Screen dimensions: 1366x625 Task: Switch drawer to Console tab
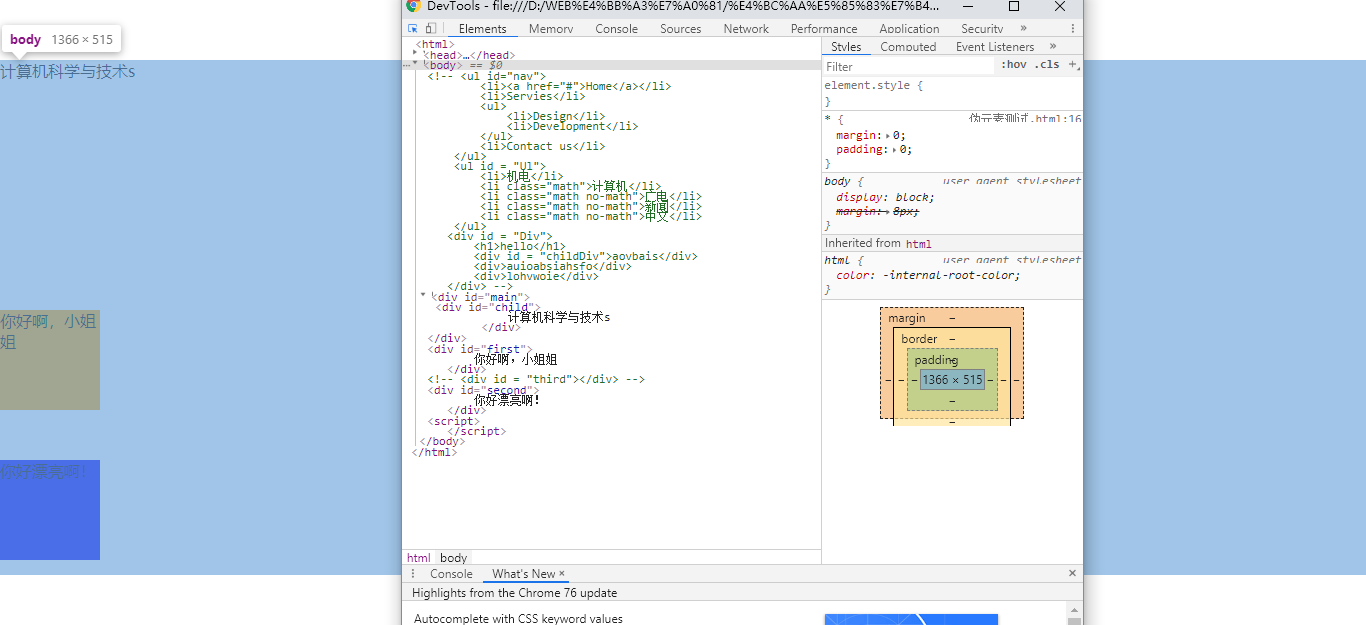tap(451, 573)
